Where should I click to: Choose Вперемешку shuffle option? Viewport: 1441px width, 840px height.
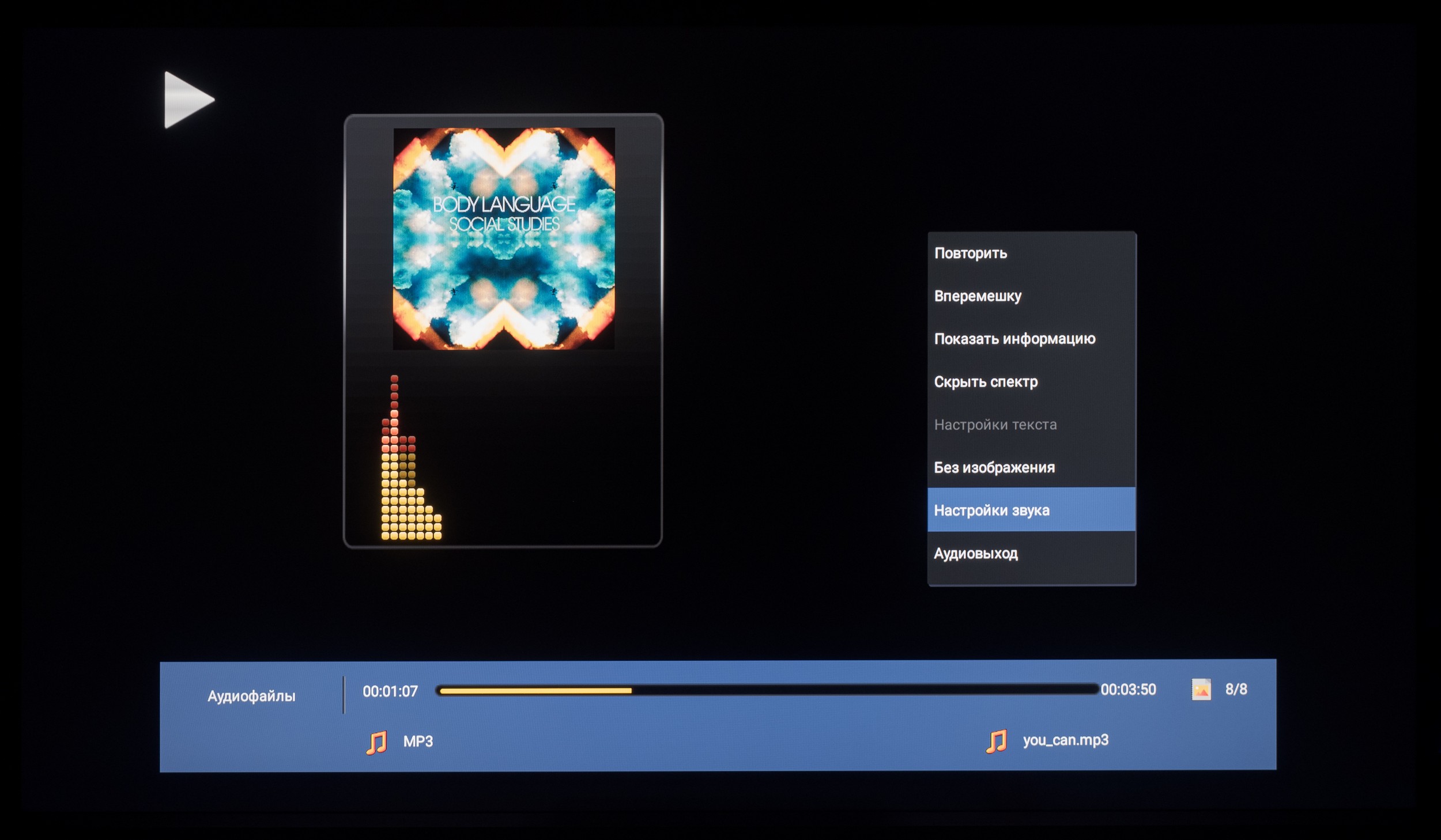pos(978,296)
